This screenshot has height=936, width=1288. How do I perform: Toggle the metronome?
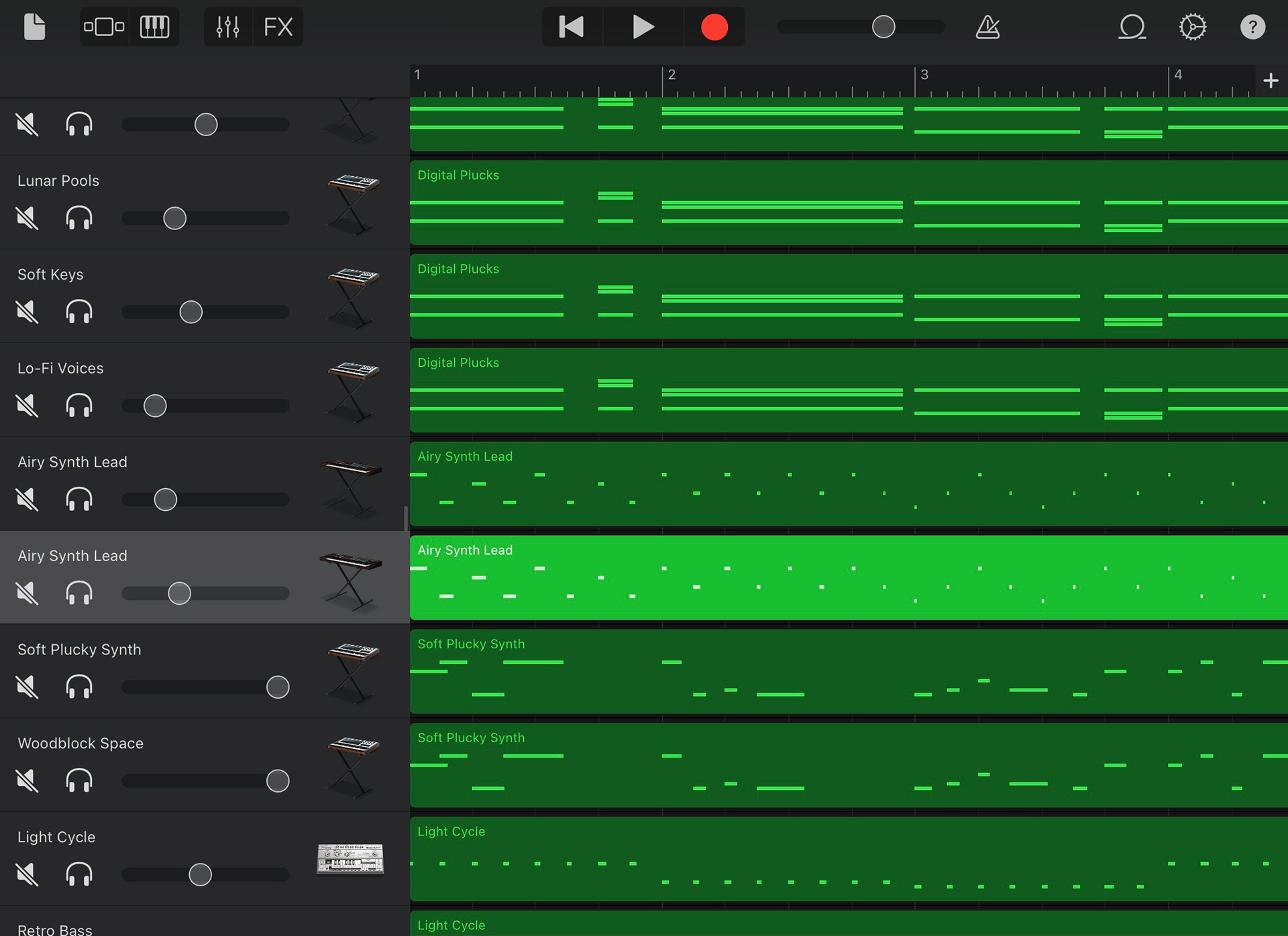(987, 27)
